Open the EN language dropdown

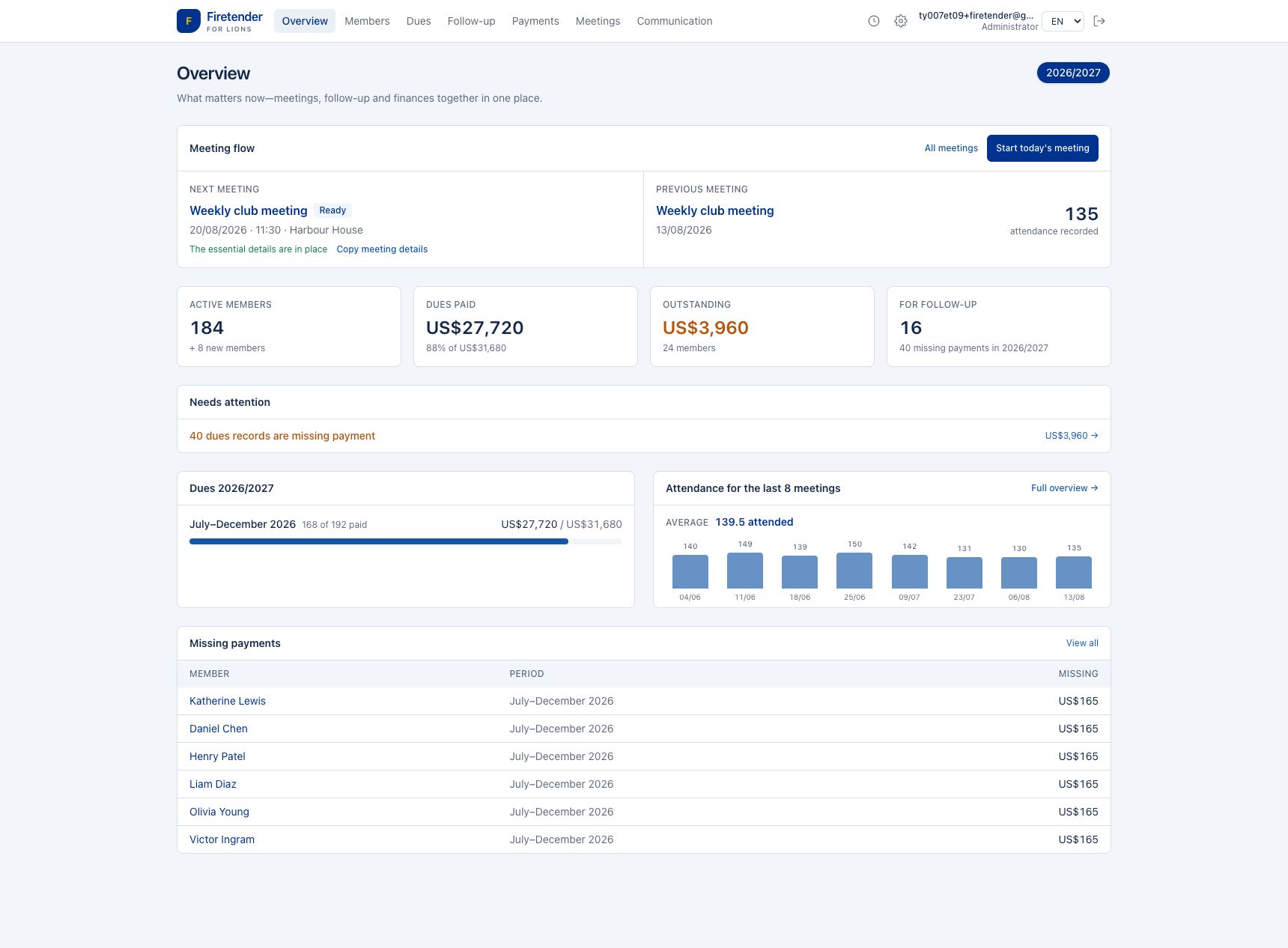pos(1063,21)
